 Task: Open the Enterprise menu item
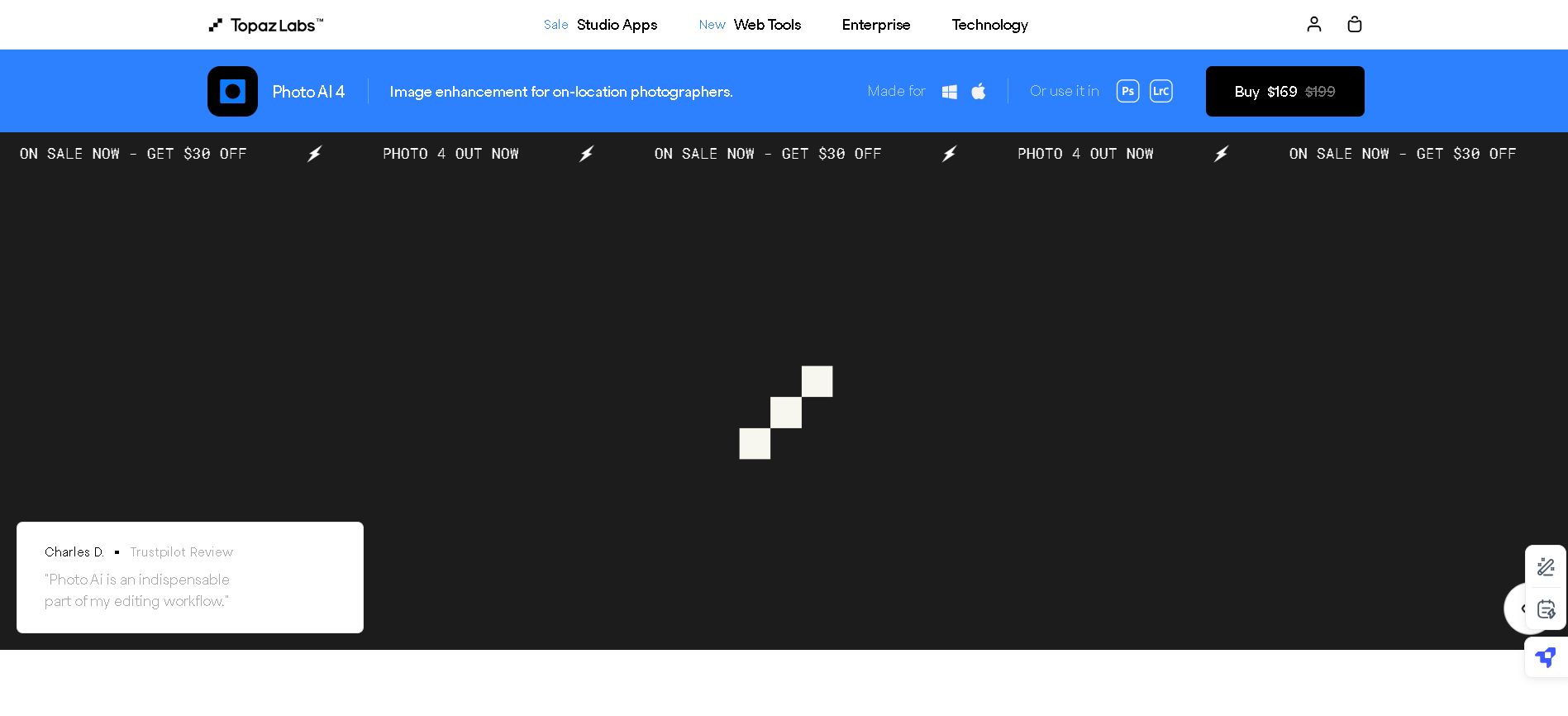pos(876,25)
